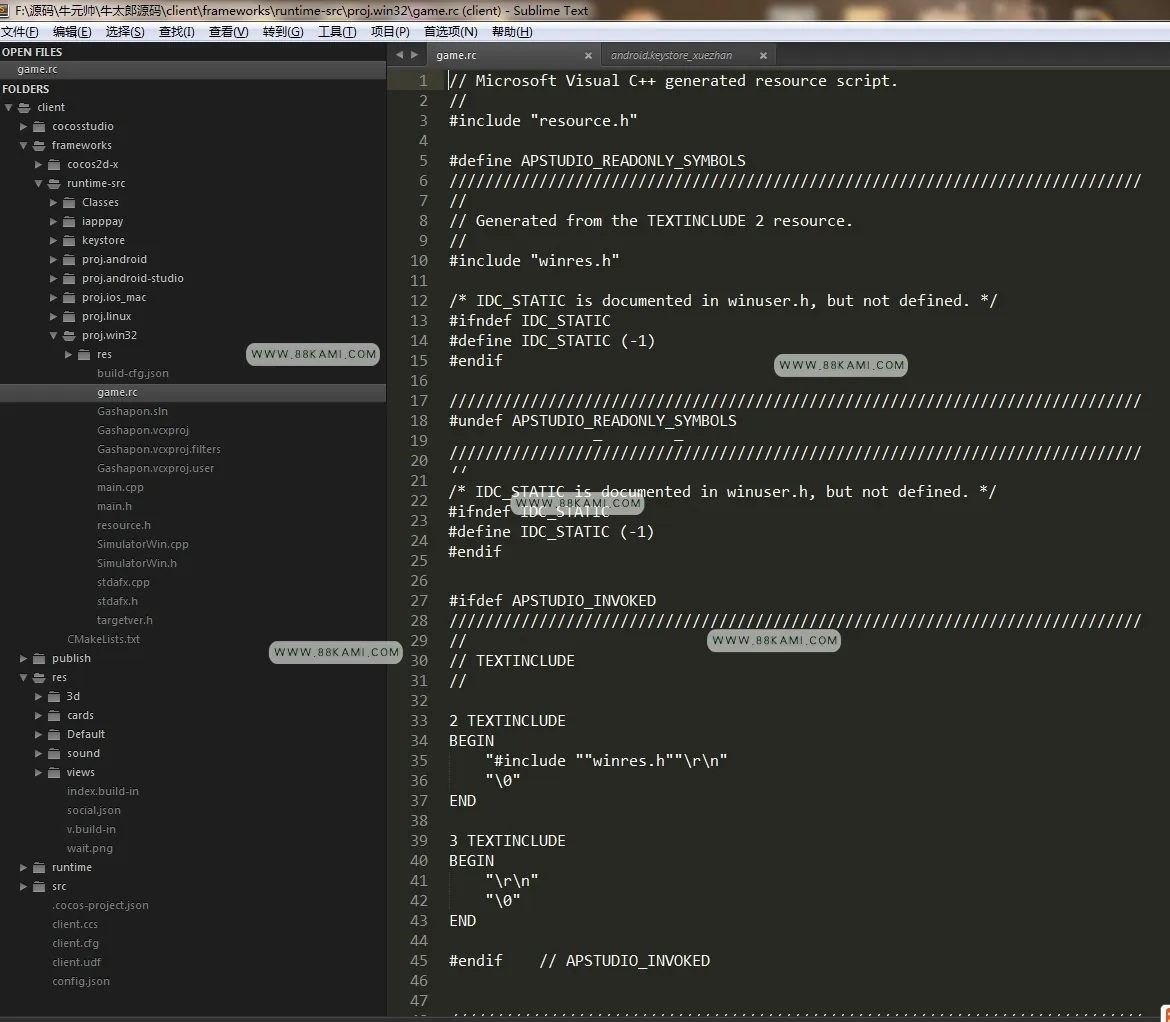Close the android.keystore_xuezhan tab
Image resolution: width=1170 pixels, height=1022 pixels.
click(763, 55)
